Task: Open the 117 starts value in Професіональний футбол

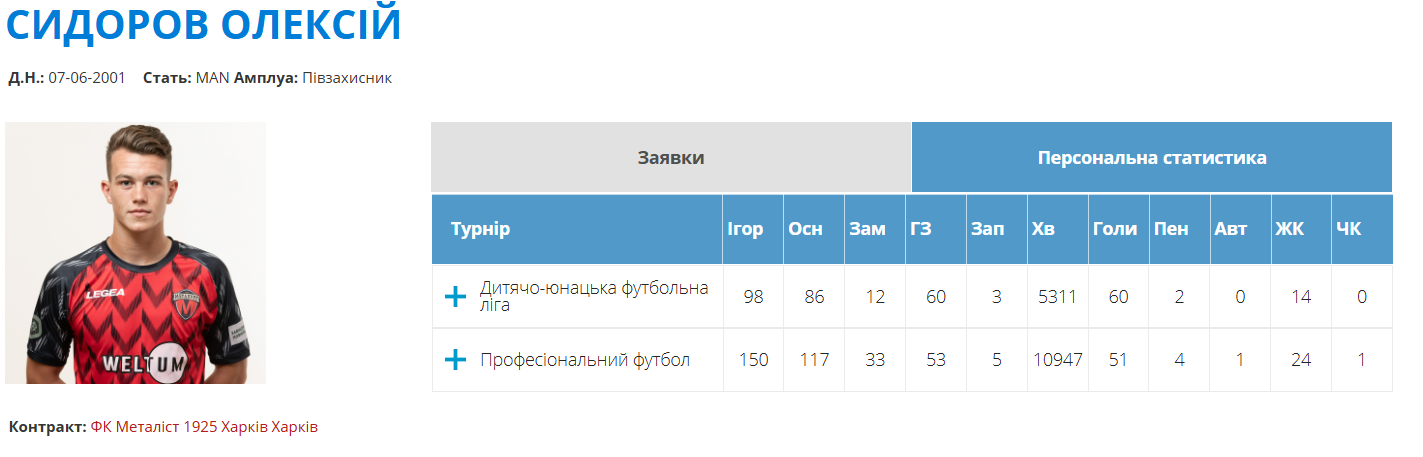Action: coord(814,360)
